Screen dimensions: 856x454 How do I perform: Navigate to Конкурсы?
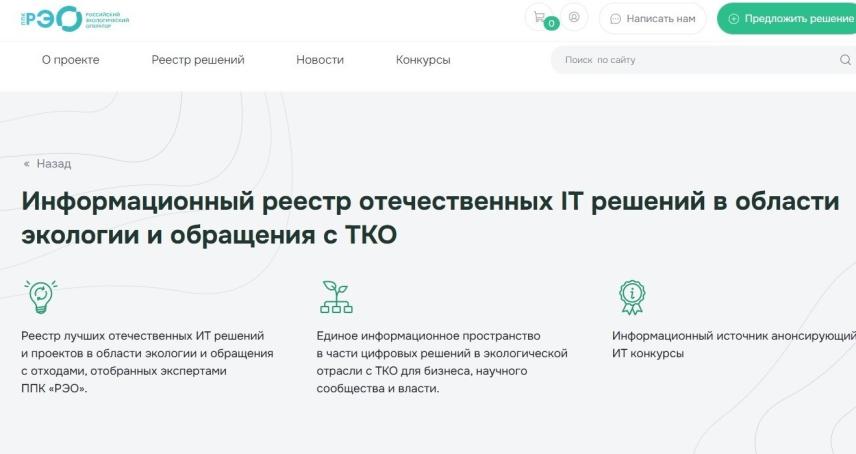pyautogui.click(x=423, y=60)
